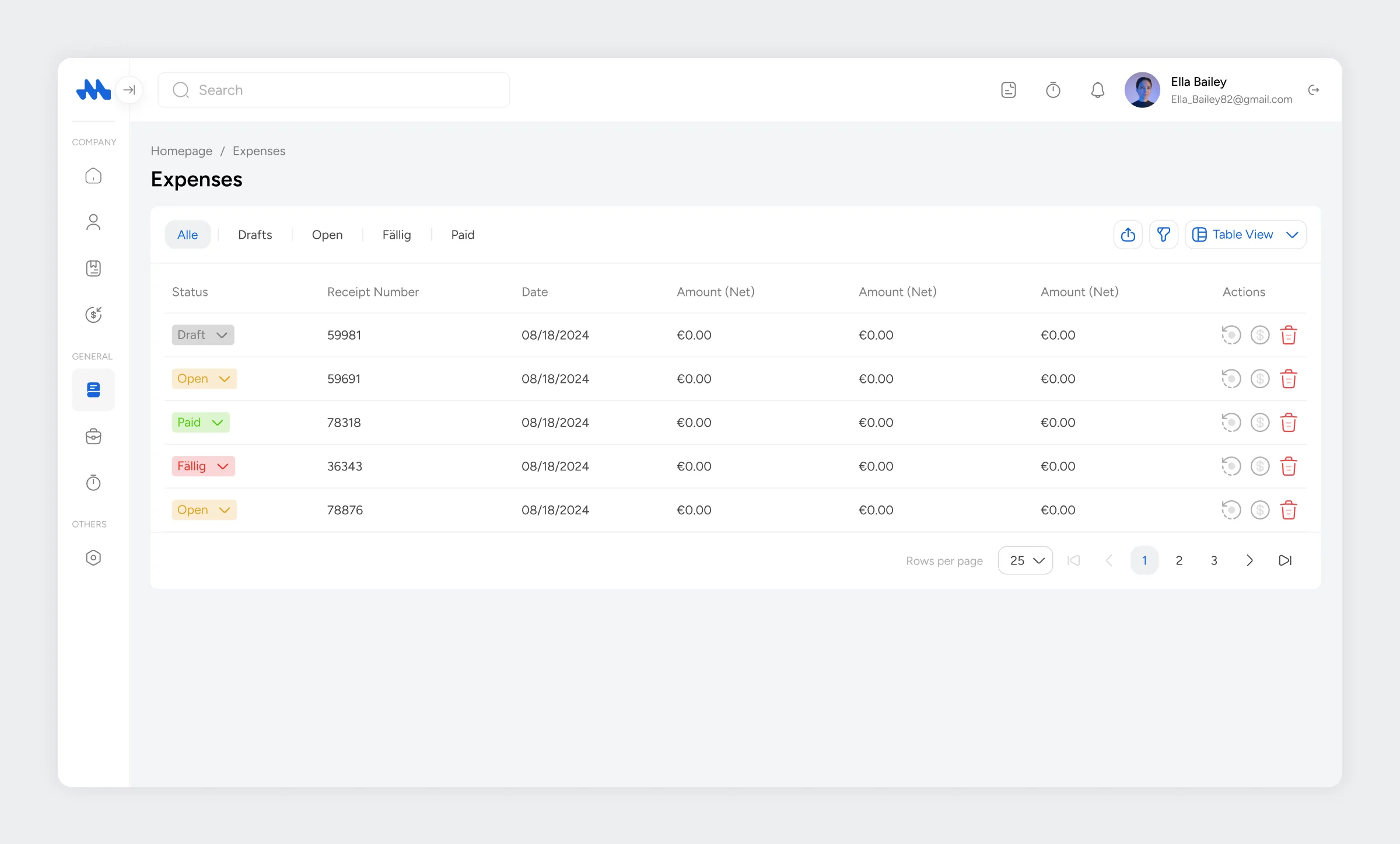
Task: Click dollar payment icon for receipt 78876
Action: click(1260, 510)
